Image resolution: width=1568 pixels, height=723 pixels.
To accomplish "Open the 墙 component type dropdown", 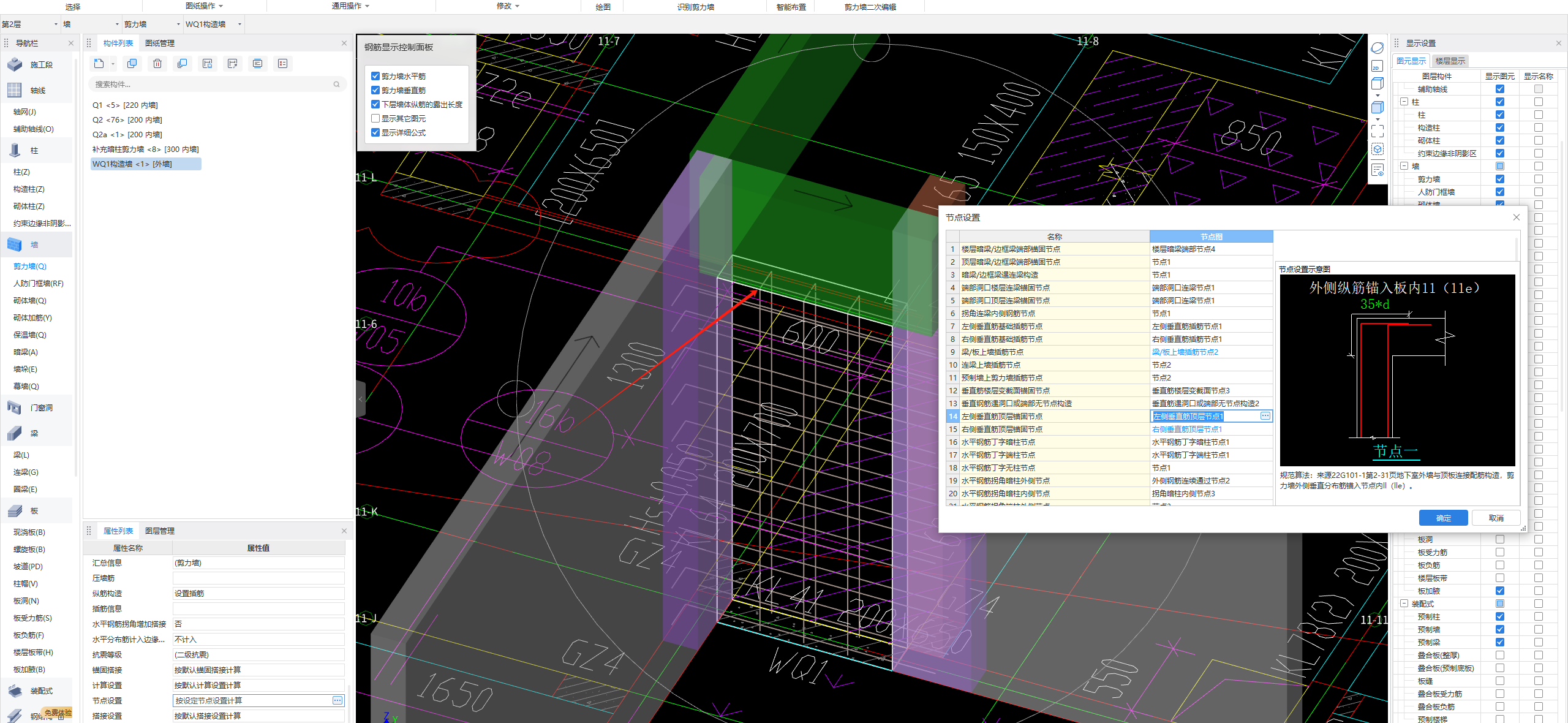I will pos(91,25).
